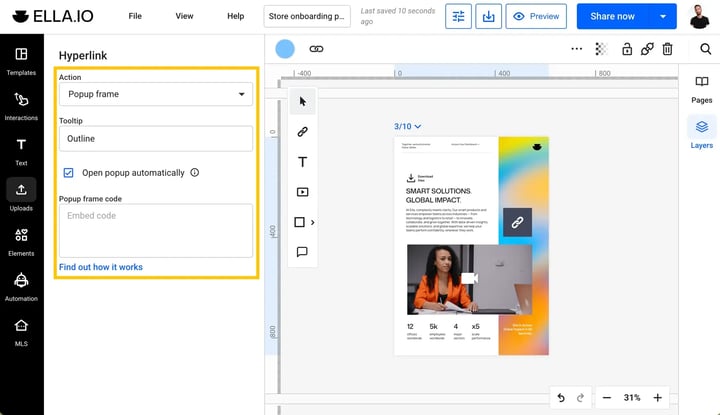Select the woman photo on the page

tap(469, 279)
